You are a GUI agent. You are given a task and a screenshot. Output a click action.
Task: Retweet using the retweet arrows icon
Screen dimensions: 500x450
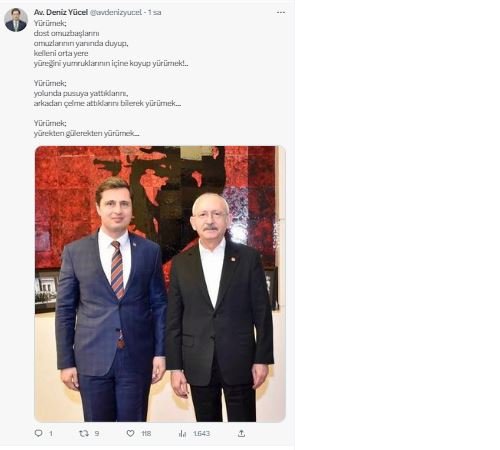(x=84, y=433)
